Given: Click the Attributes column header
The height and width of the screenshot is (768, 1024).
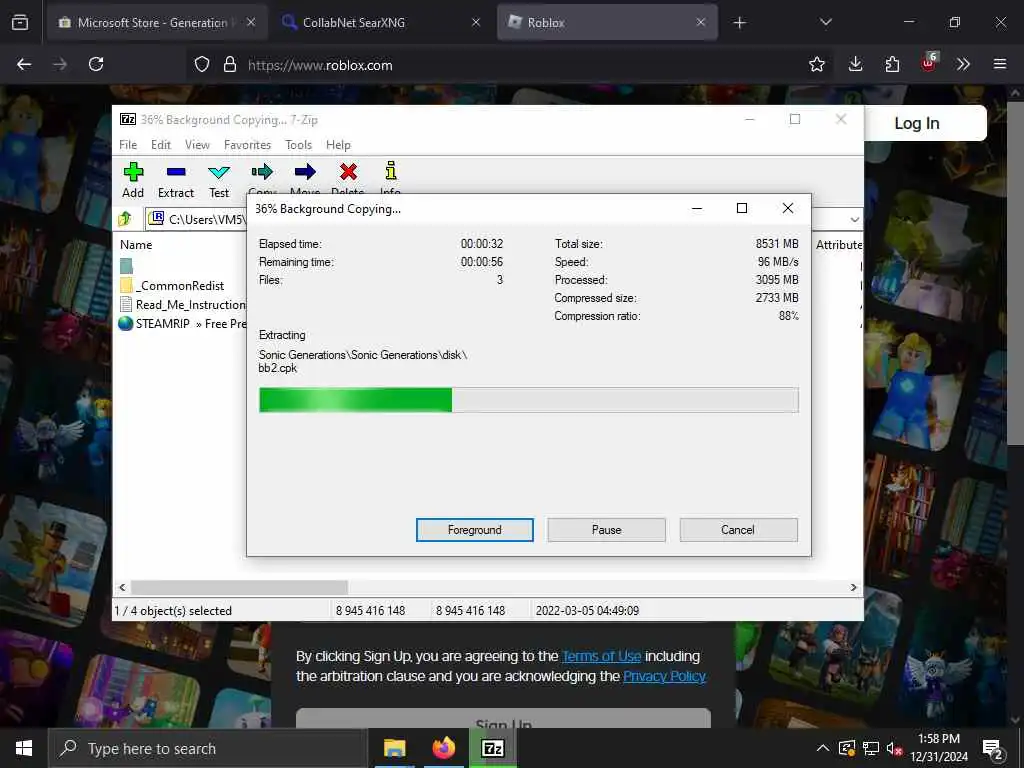Looking at the screenshot, I should click(839, 245).
